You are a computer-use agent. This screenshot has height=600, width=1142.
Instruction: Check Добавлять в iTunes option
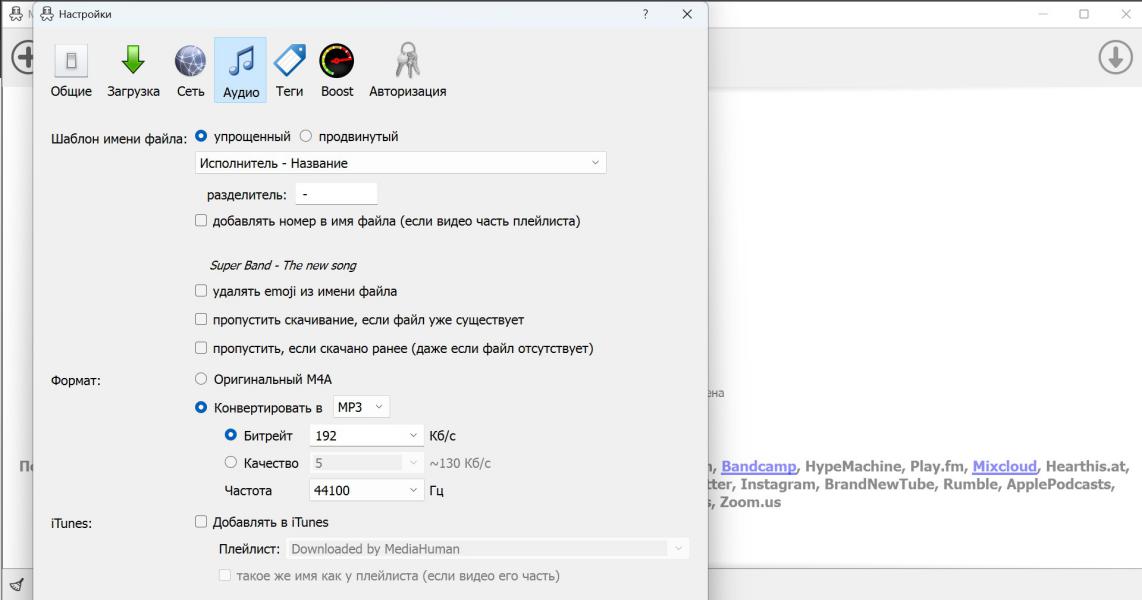[201, 522]
